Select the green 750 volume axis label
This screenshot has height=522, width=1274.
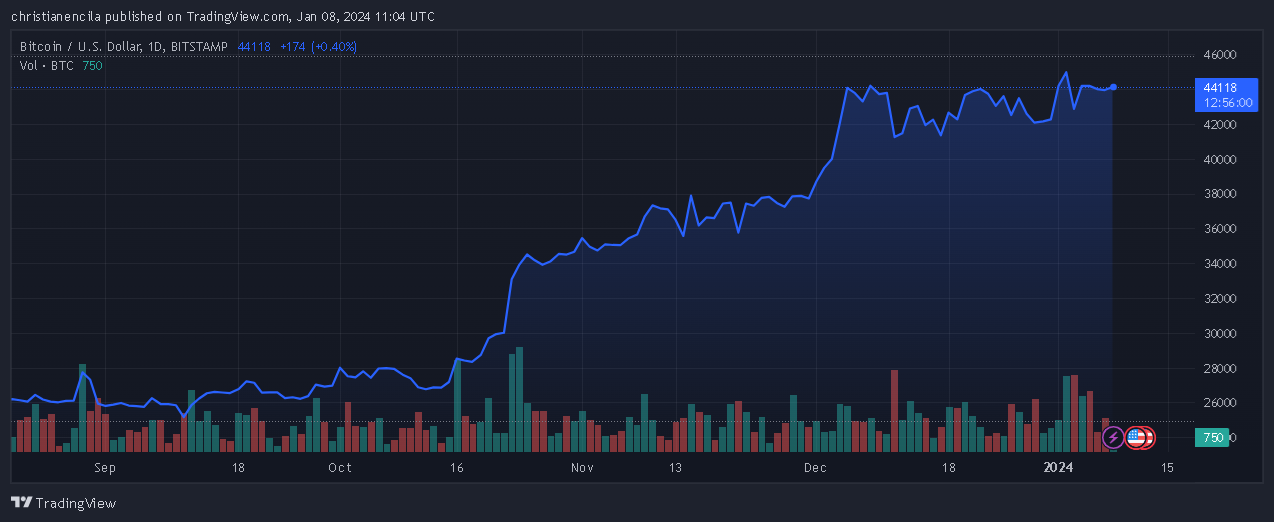click(1212, 437)
